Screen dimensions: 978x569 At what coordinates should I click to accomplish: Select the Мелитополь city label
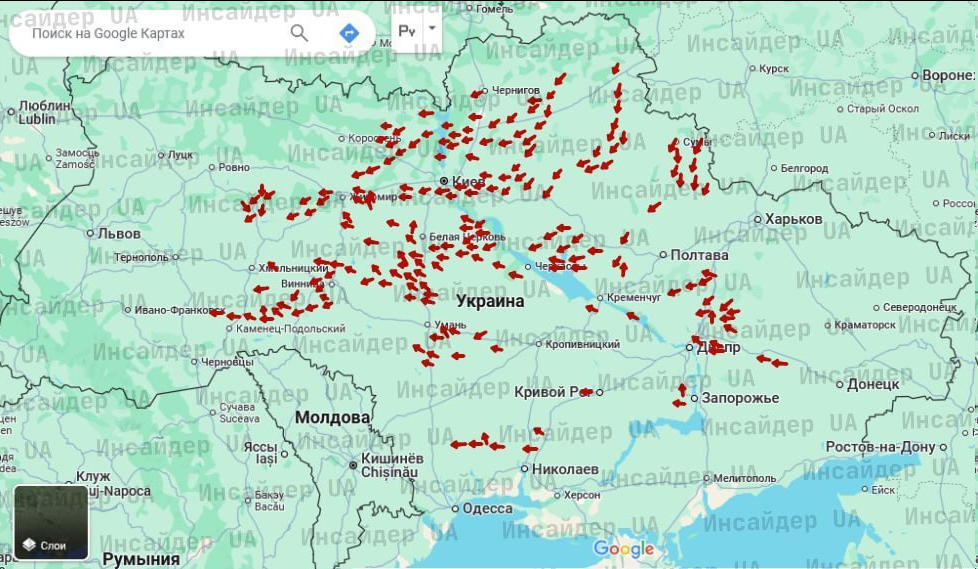[745, 479]
